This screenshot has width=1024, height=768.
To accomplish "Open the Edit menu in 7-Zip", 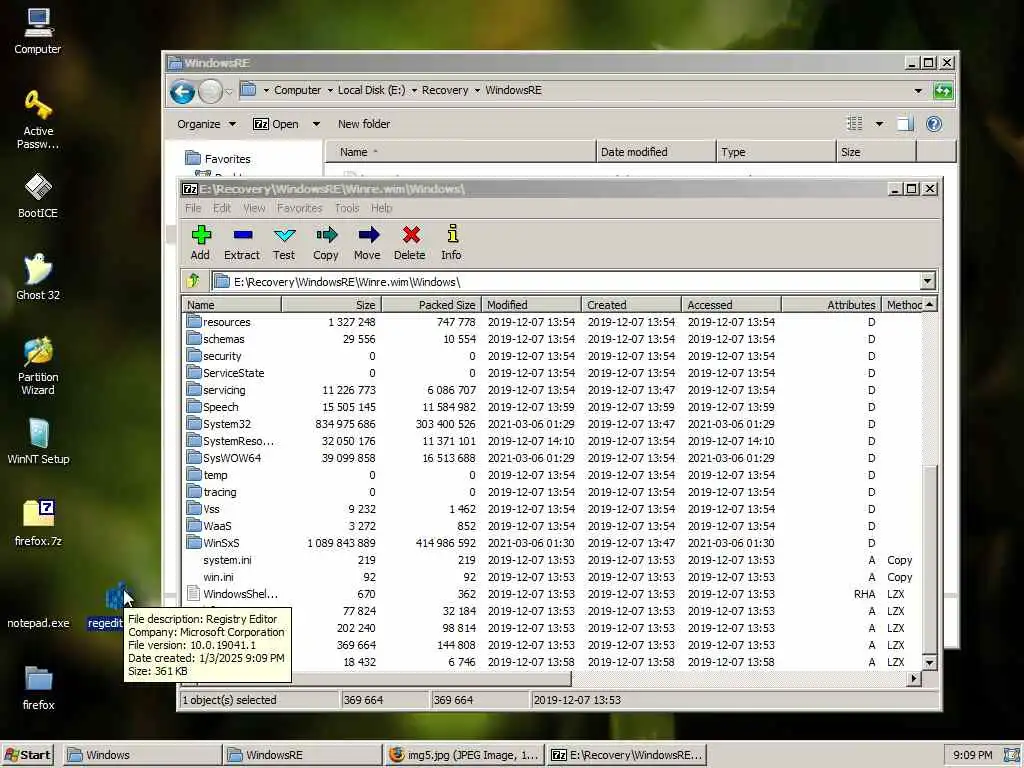I will [222, 208].
